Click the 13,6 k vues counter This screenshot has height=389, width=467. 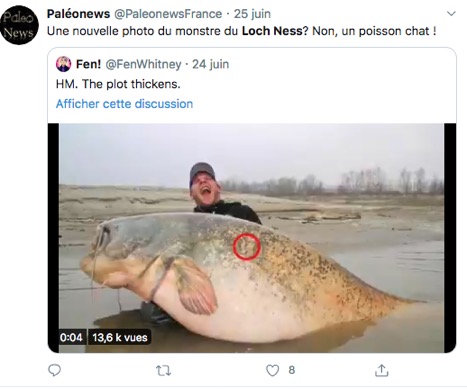(120, 337)
